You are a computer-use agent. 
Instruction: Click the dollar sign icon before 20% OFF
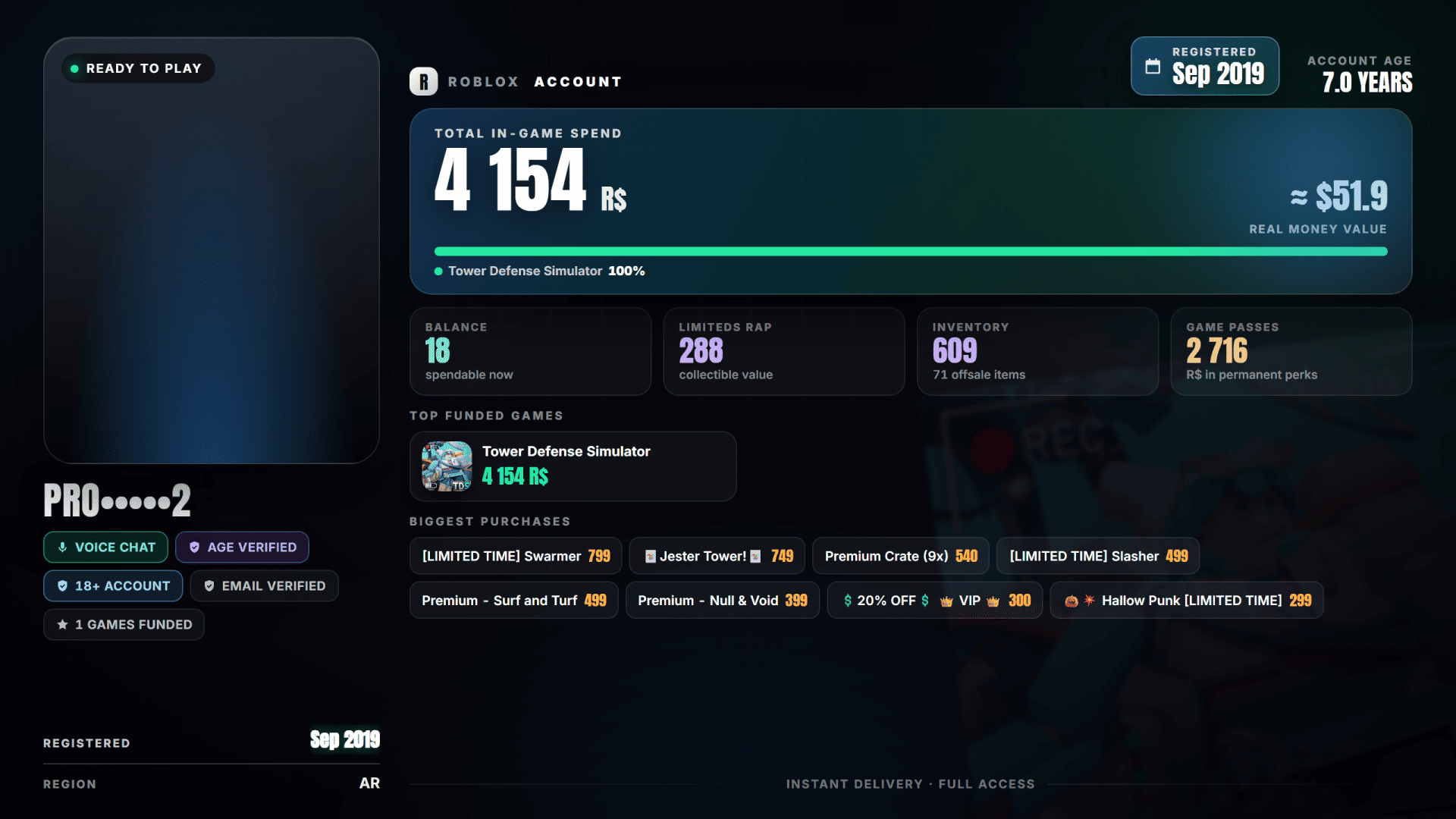coord(848,601)
